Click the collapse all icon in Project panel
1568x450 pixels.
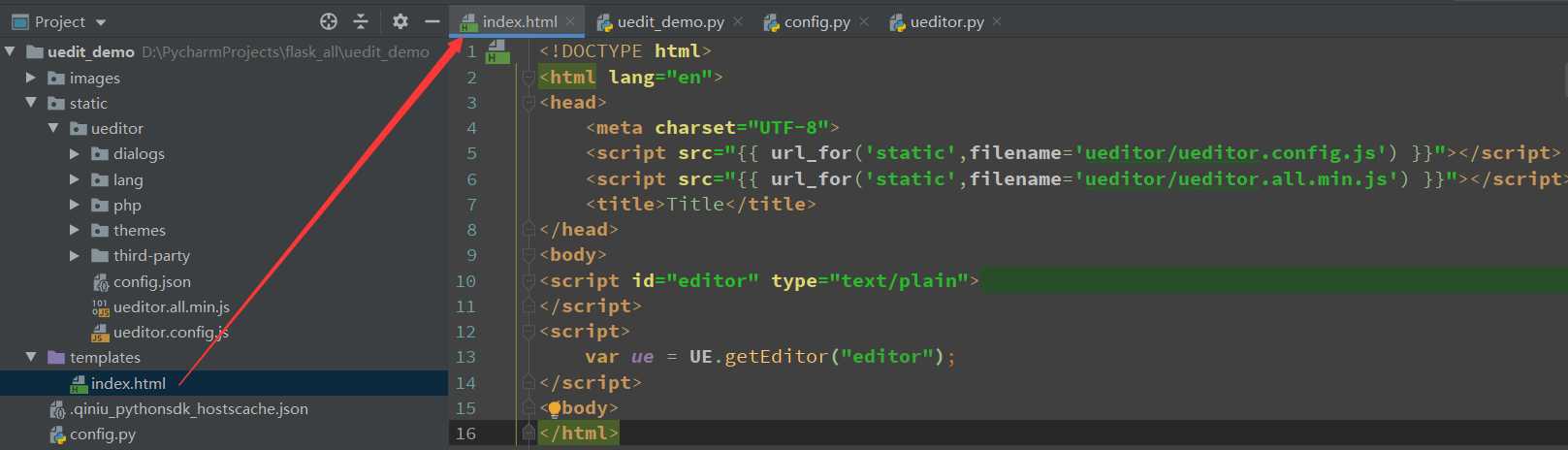click(361, 21)
